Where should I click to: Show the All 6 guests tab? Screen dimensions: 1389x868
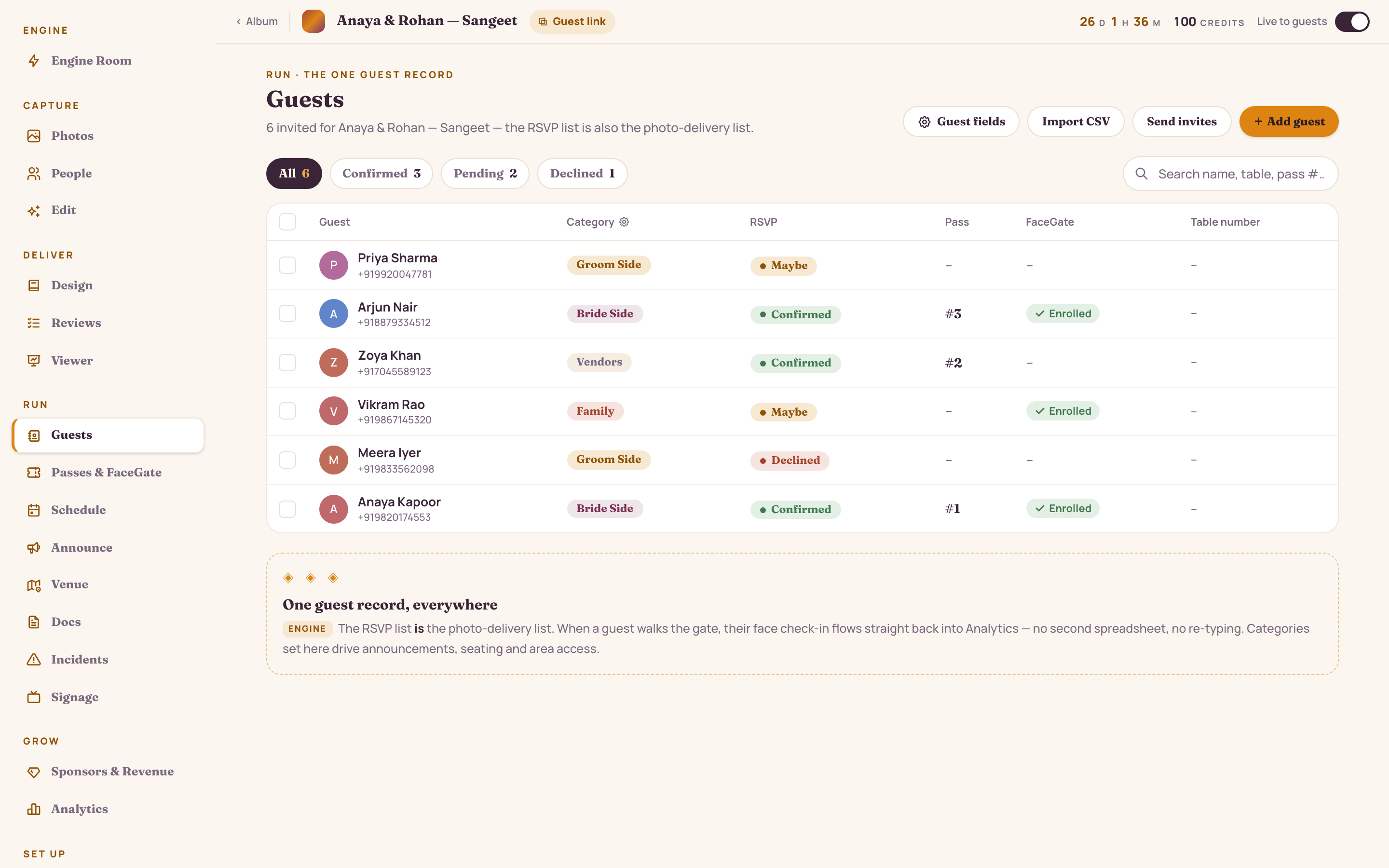(x=294, y=174)
